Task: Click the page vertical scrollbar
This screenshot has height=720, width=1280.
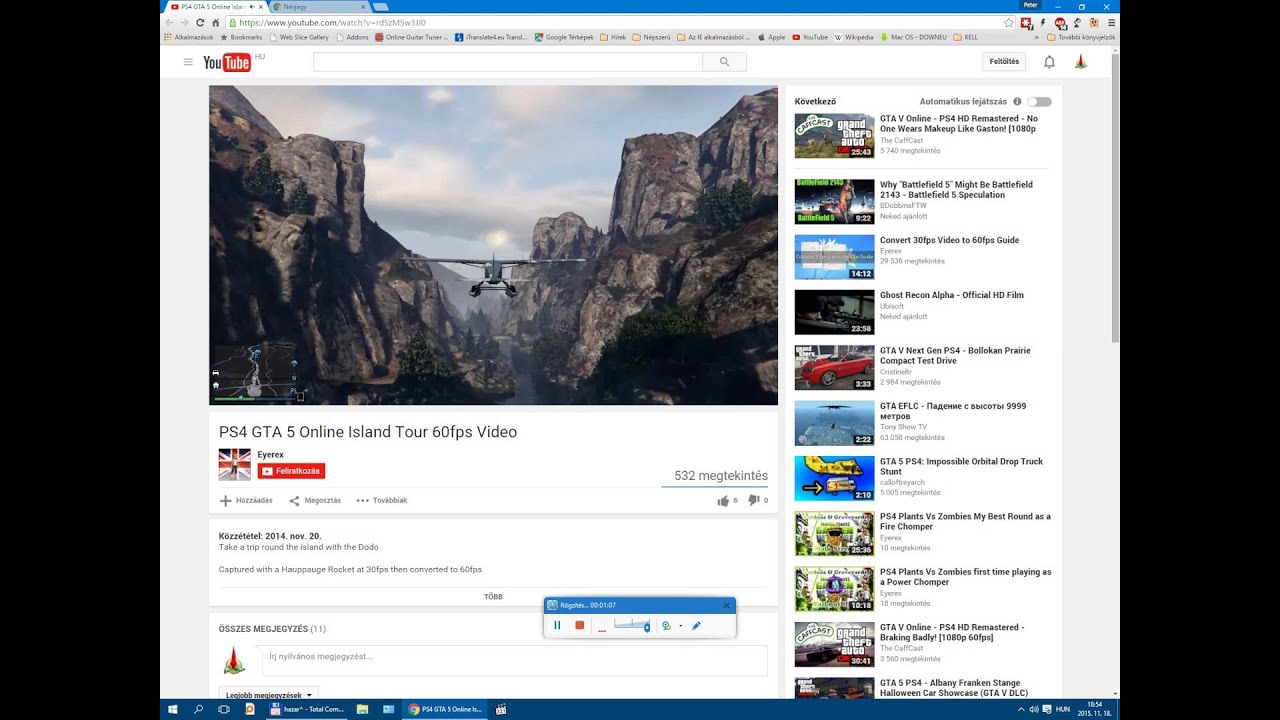Action: point(1116,200)
